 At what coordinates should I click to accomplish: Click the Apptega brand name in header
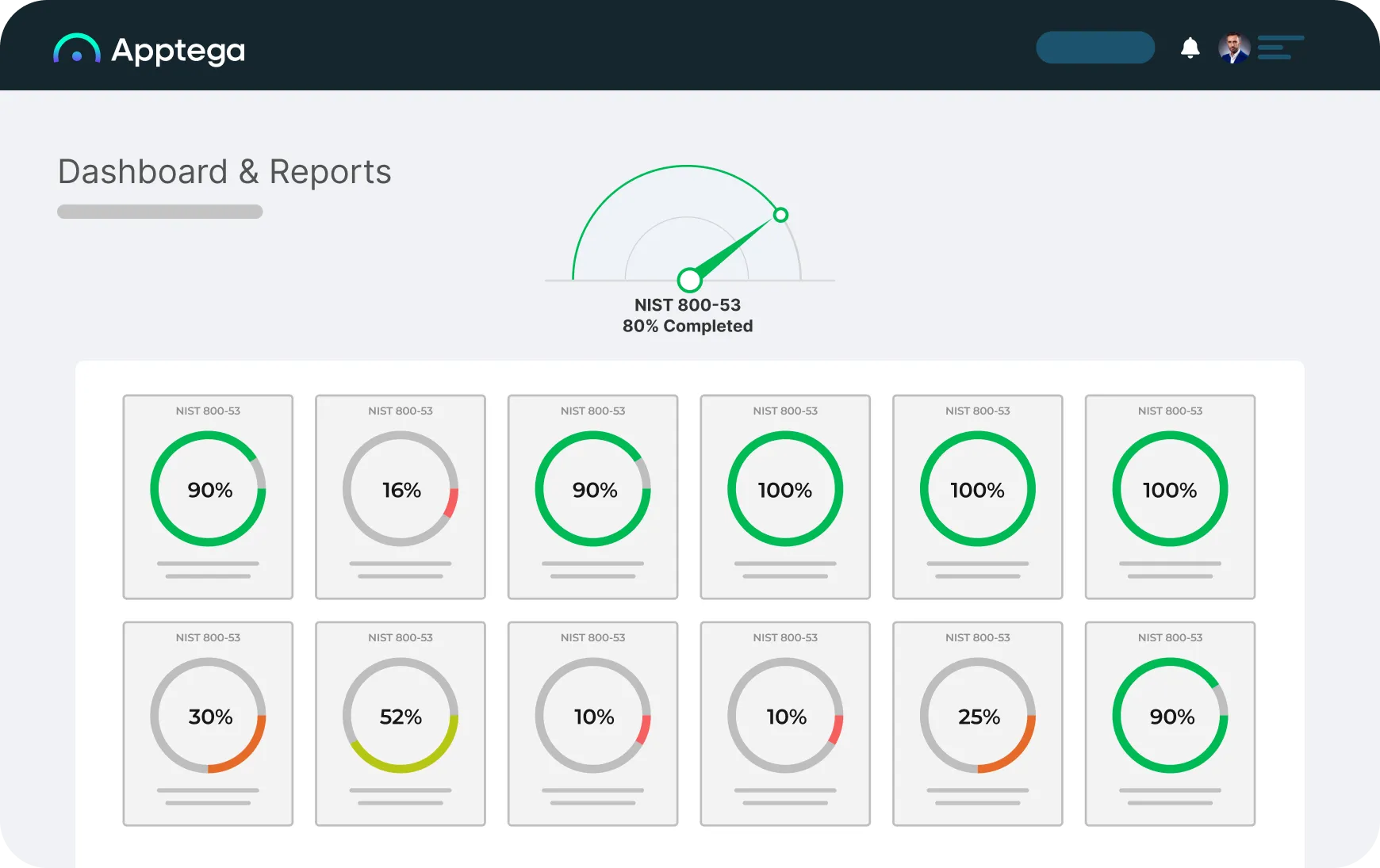pos(180,49)
